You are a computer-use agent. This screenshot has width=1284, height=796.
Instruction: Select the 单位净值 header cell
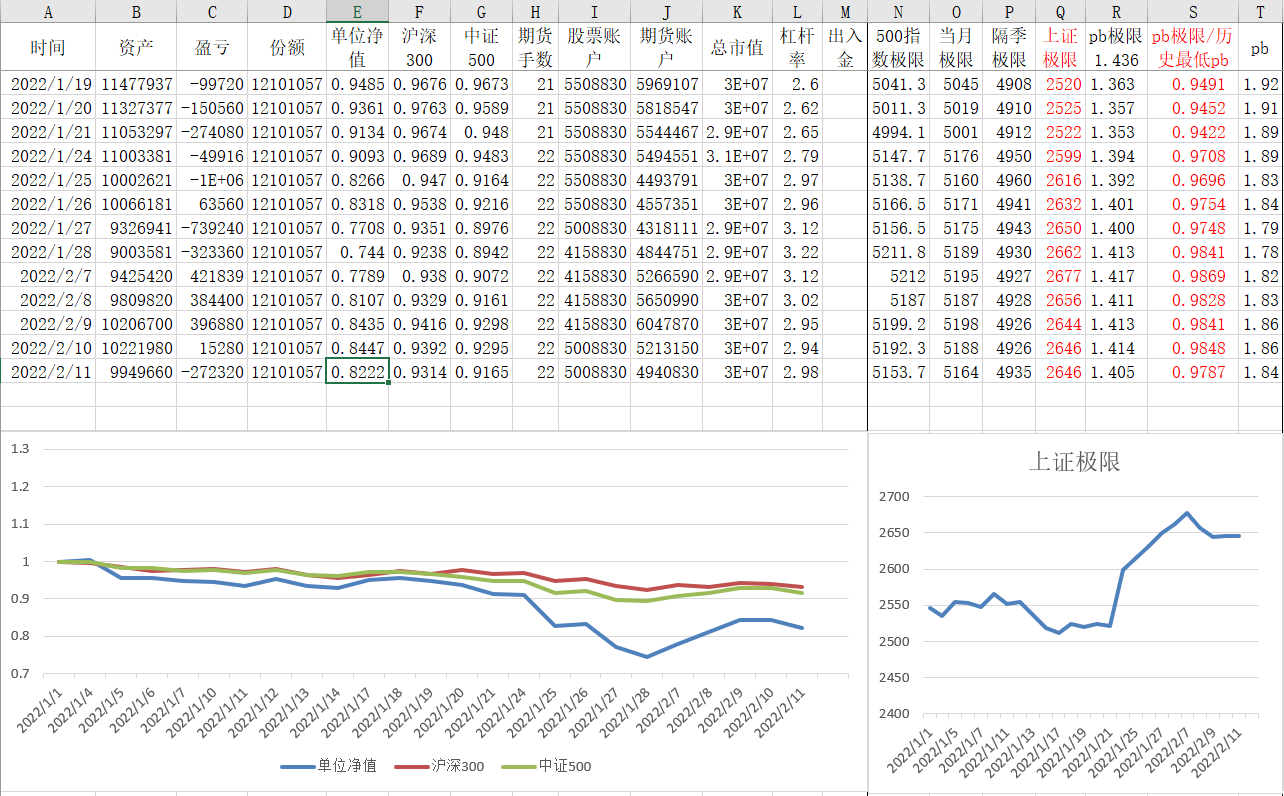357,47
